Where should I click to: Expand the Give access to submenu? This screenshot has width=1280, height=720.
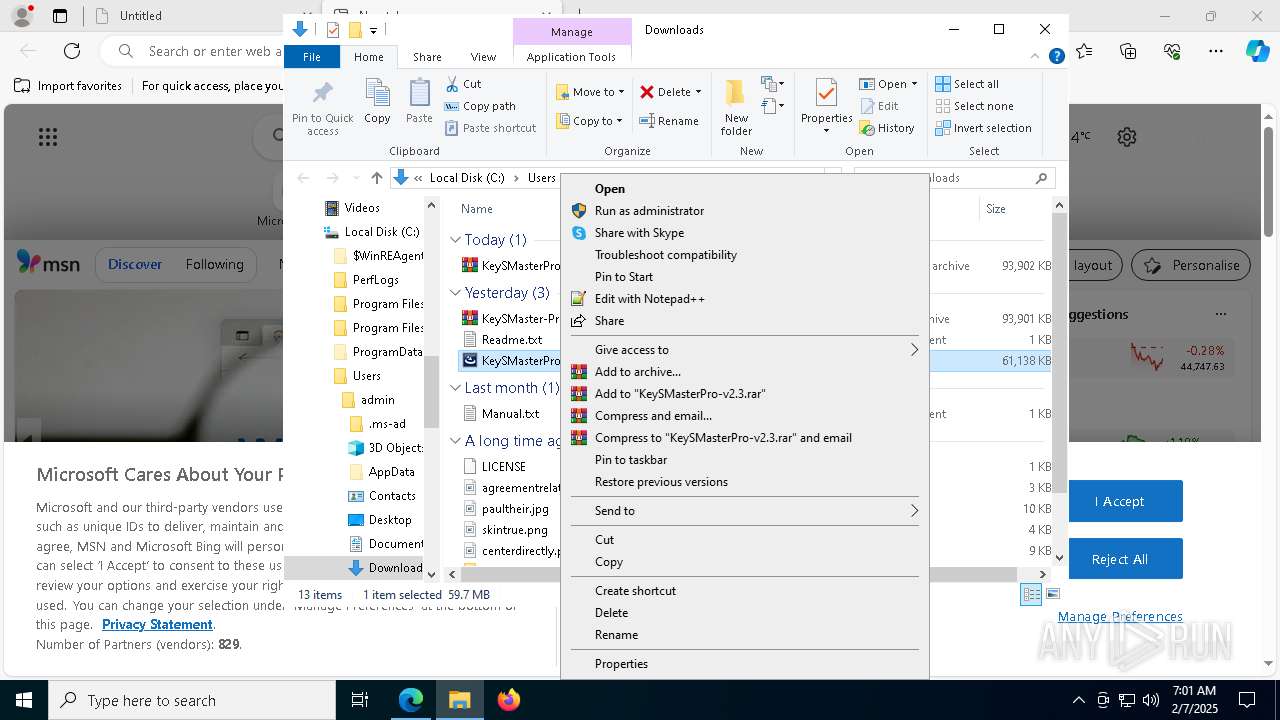pyautogui.click(x=744, y=350)
